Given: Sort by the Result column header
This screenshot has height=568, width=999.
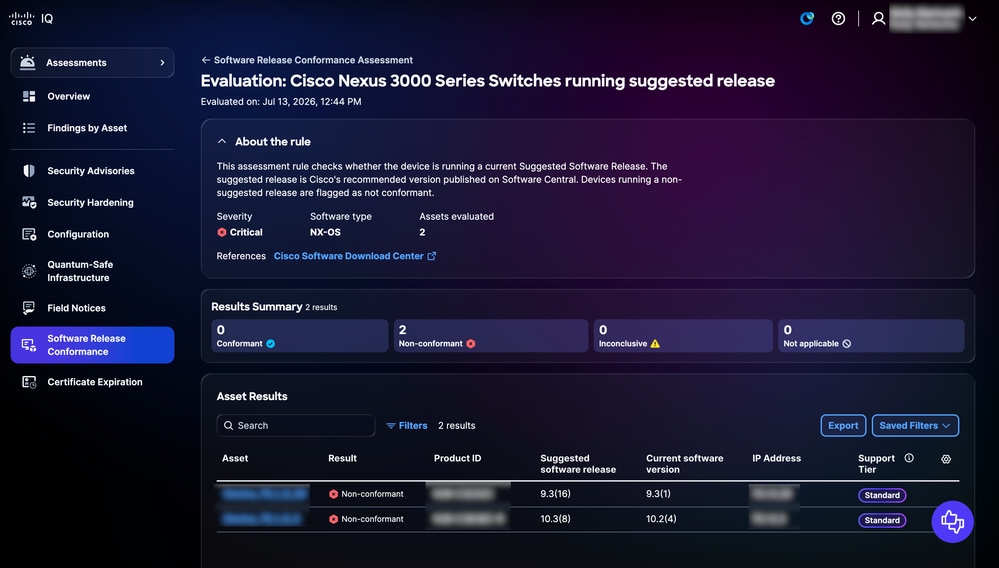Looking at the screenshot, I should click(x=342, y=458).
